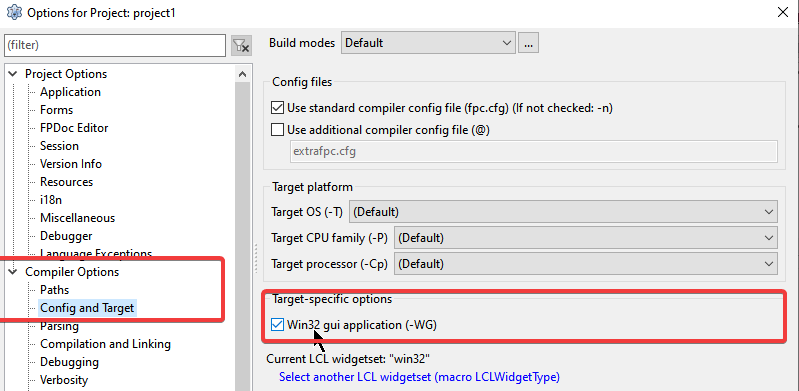799x391 pixels.
Task: Enable Use additional compiler config file
Action: pyautogui.click(x=278, y=130)
